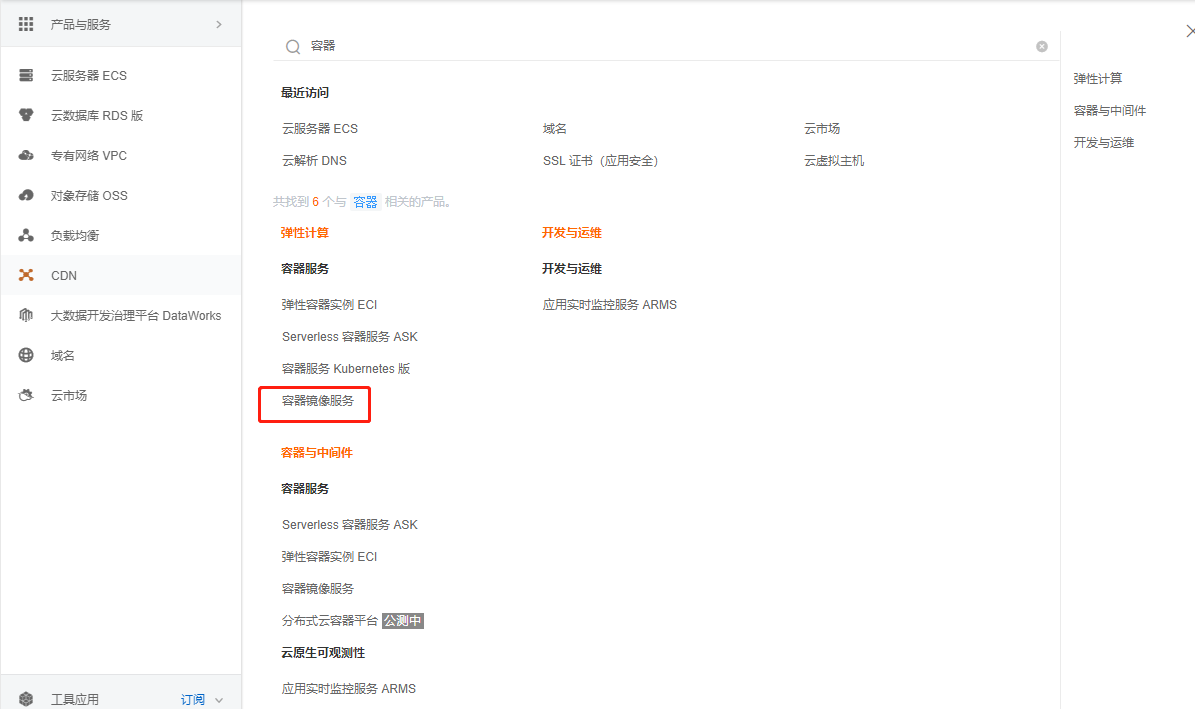The width and height of the screenshot is (1195, 709).
Task: Click 容器服务 subheading under 容器与中间件
Action: click(305, 489)
